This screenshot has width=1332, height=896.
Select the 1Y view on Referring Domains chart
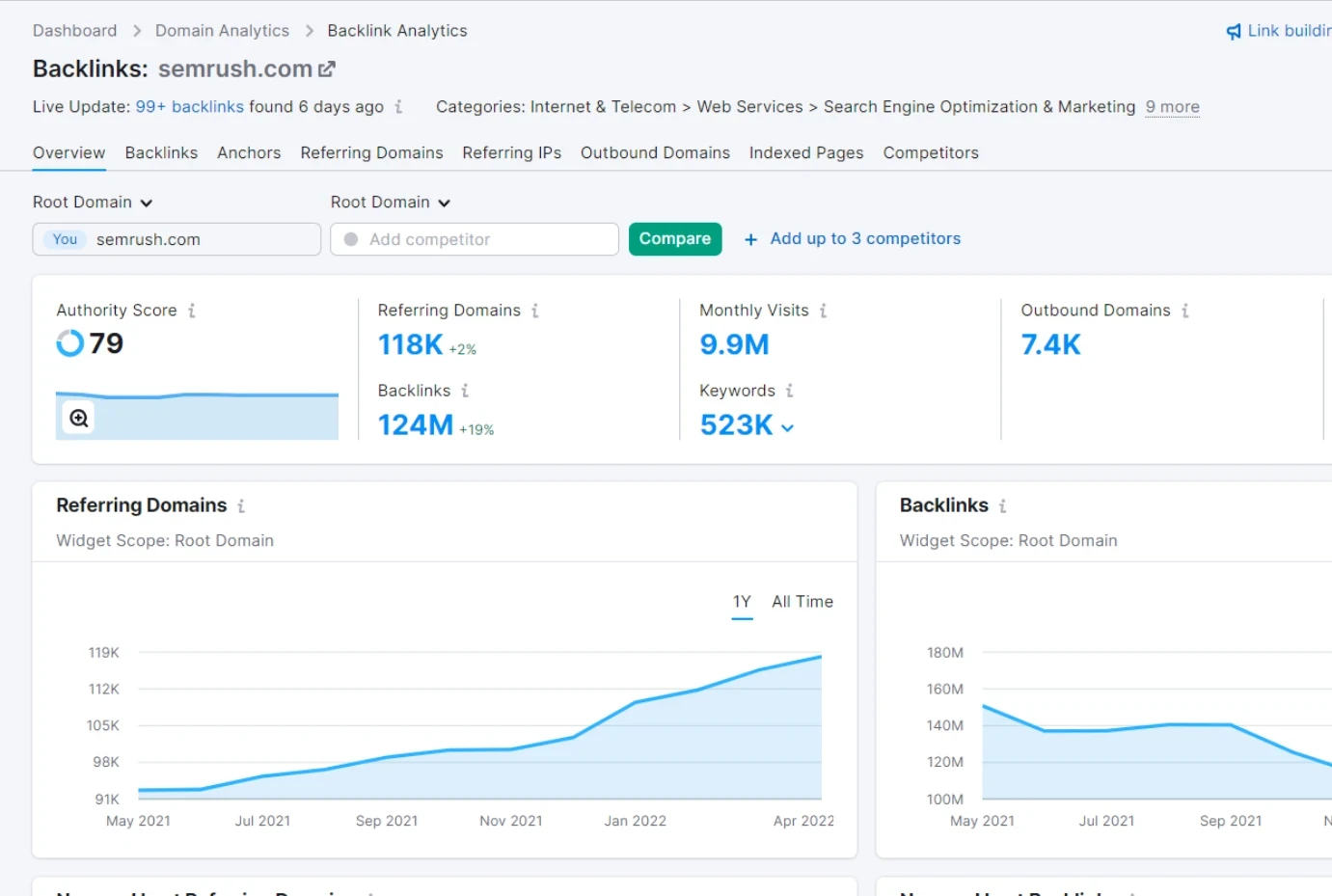pos(741,601)
